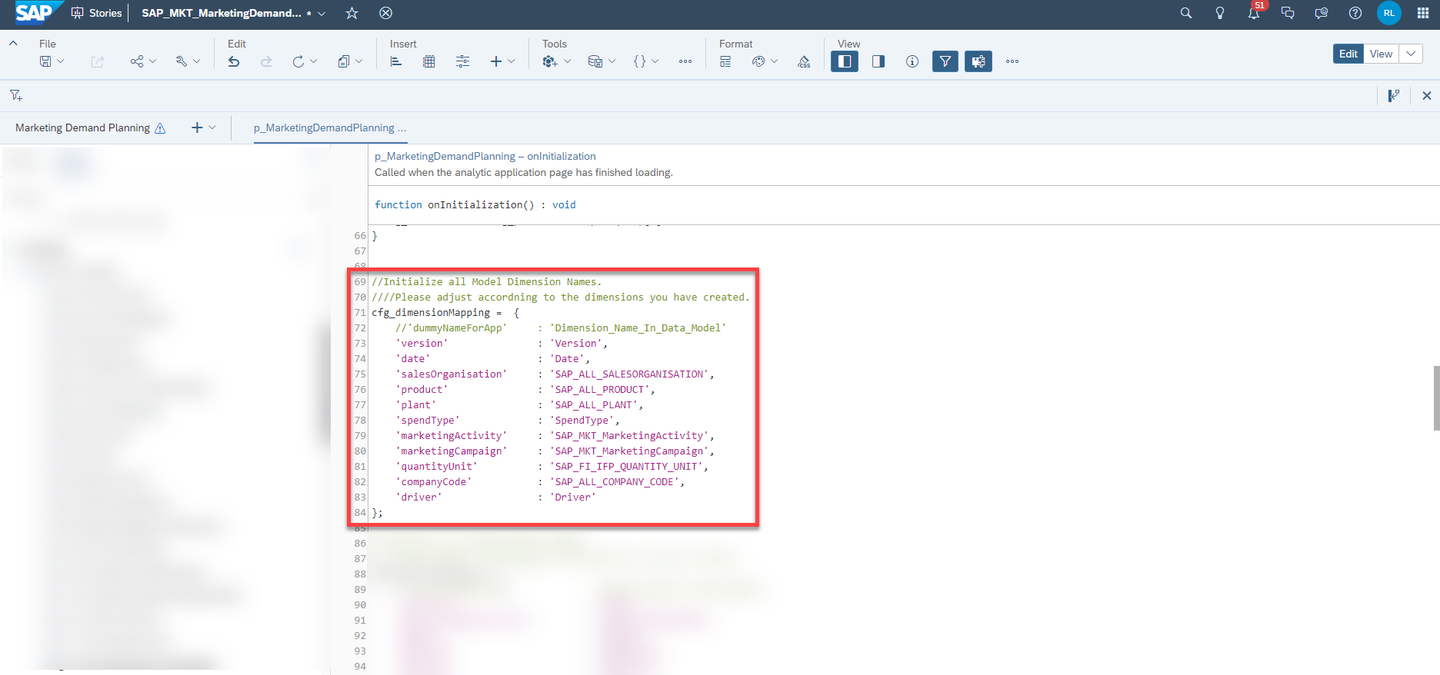Add a story filter with funnel-plus icon
This screenshot has width=1440, height=675.
click(x=16, y=95)
